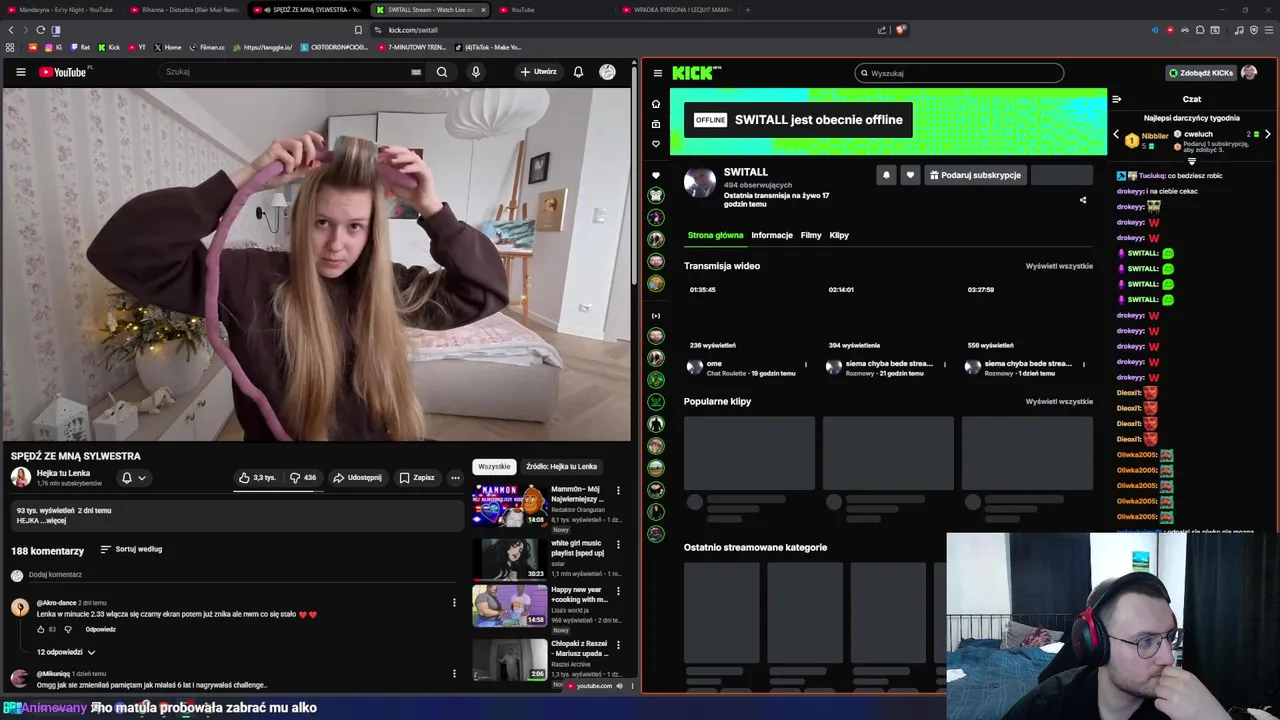This screenshot has width=1280, height=720.
Task: Expand description with ...więcej
Action: click(54, 521)
